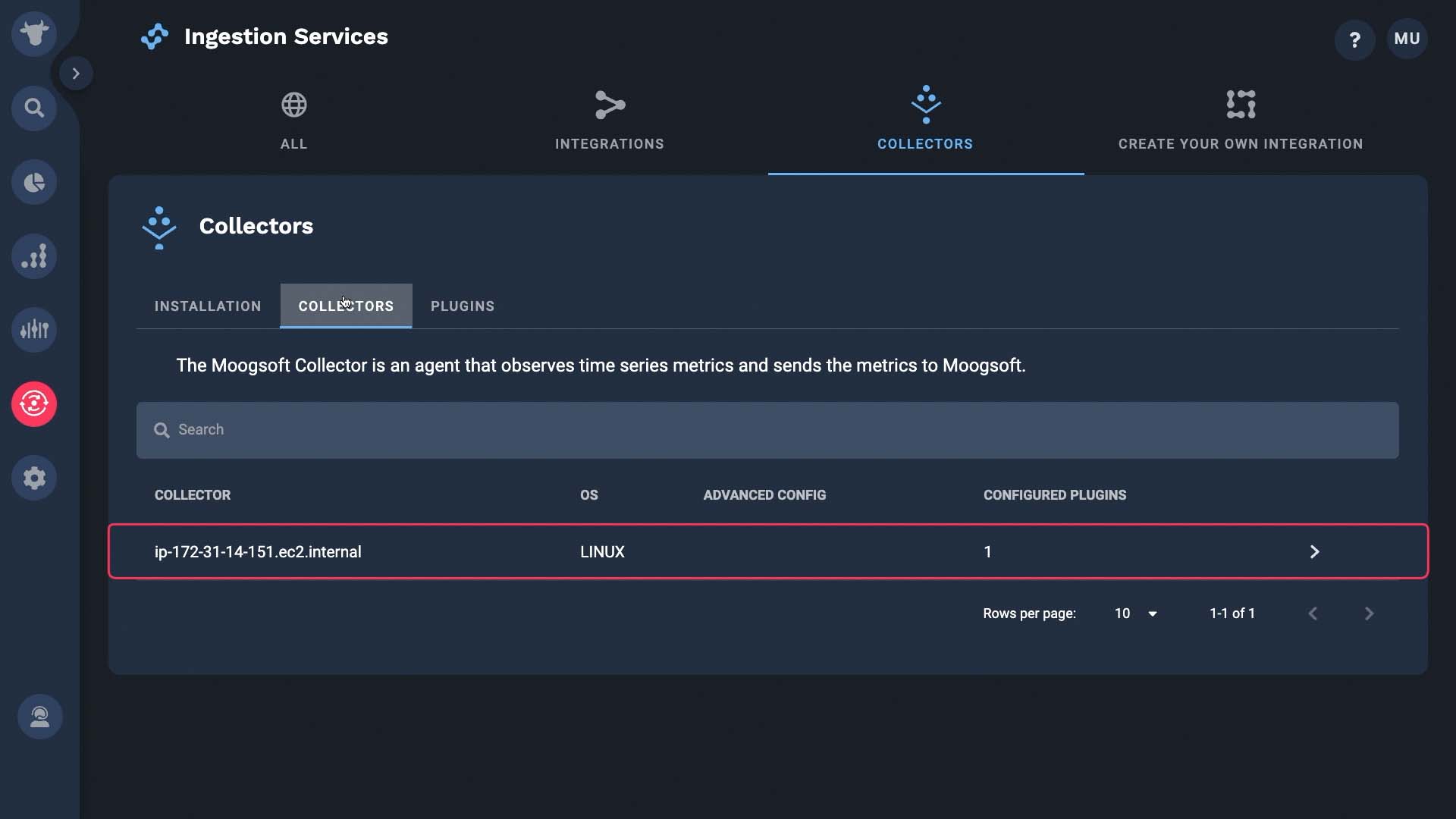The height and width of the screenshot is (819, 1456).
Task: Switch to the INTEGRATIONS tab
Action: [x=610, y=121]
